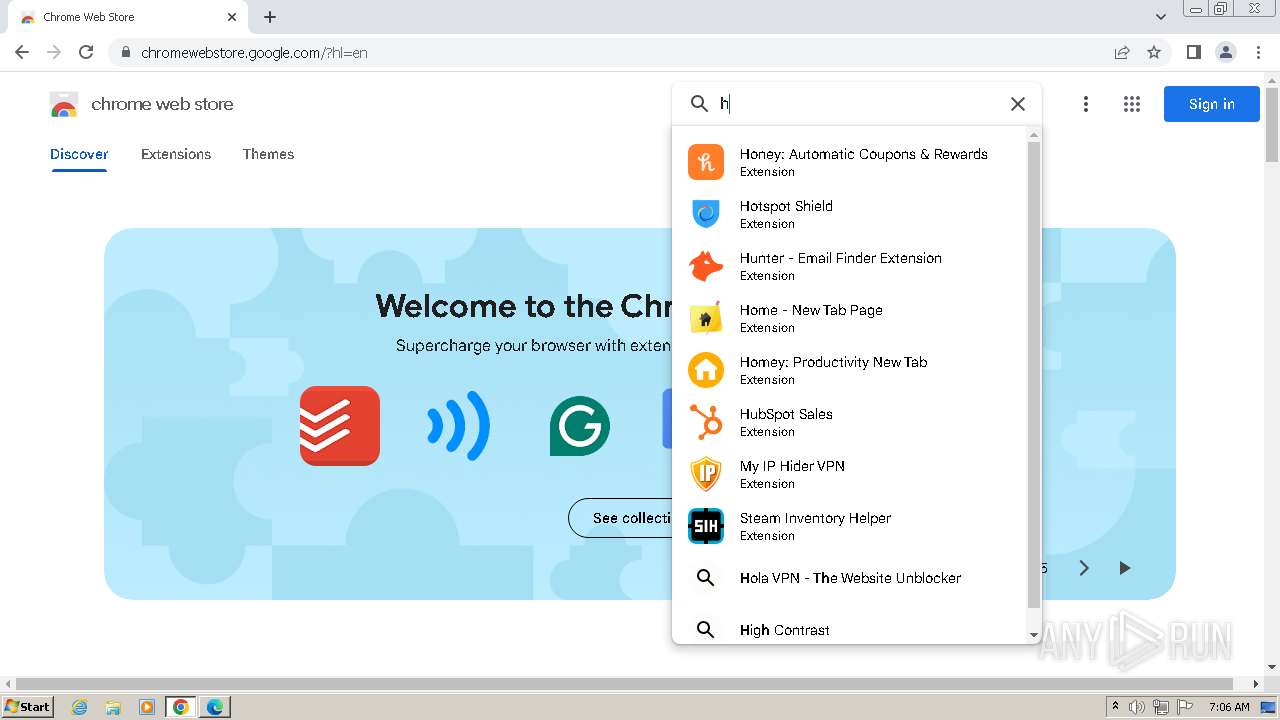Screen dimensions: 1280x720
Task: Expand the tab search dropdown arrow
Action: coord(1161,17)
